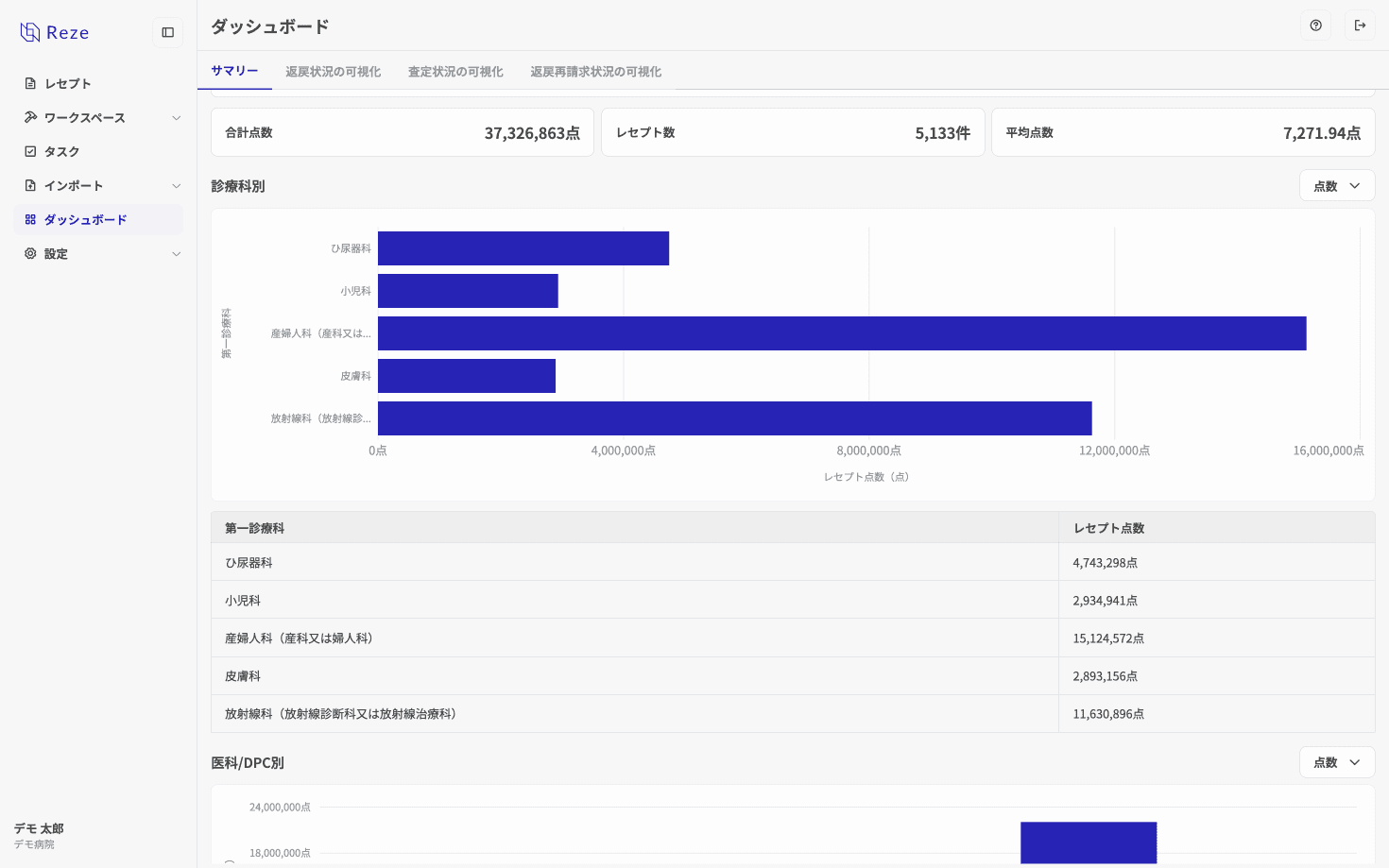
Task: Click the 設定 gear icon in the sidebar
Action: coord(30,254)
